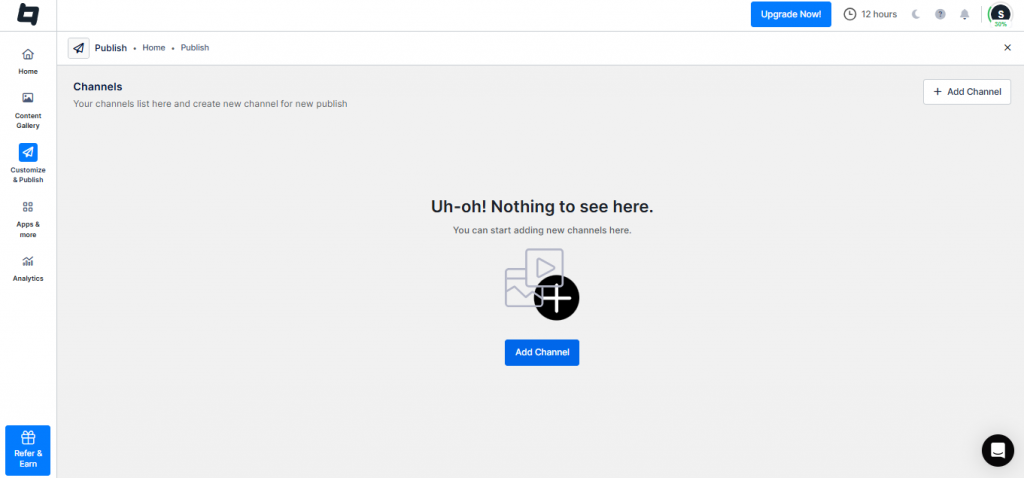Image resolution: width=1024 pixels, height=478 pixels.
Task: Click the blue Add Channel button in center
Action: click(x=541, y=352)
